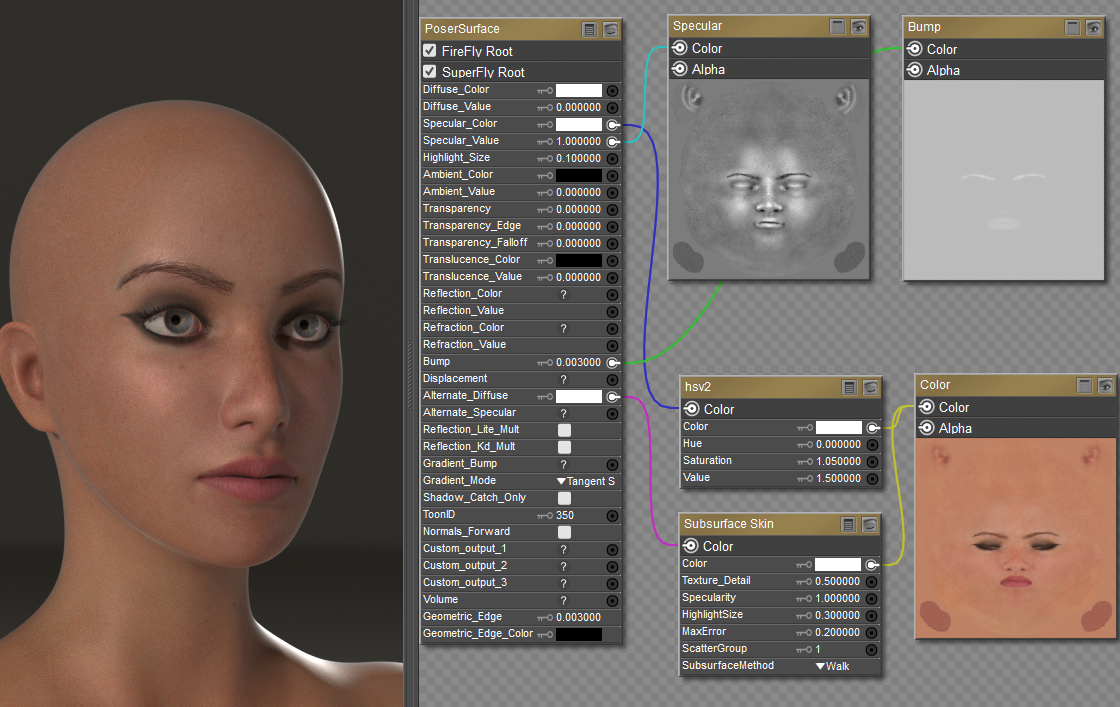Uncheck the SuperFly Root checkbox
The width and height of the screenshot is (1120, 707).
pyautogui.click(x=430, y=72)
